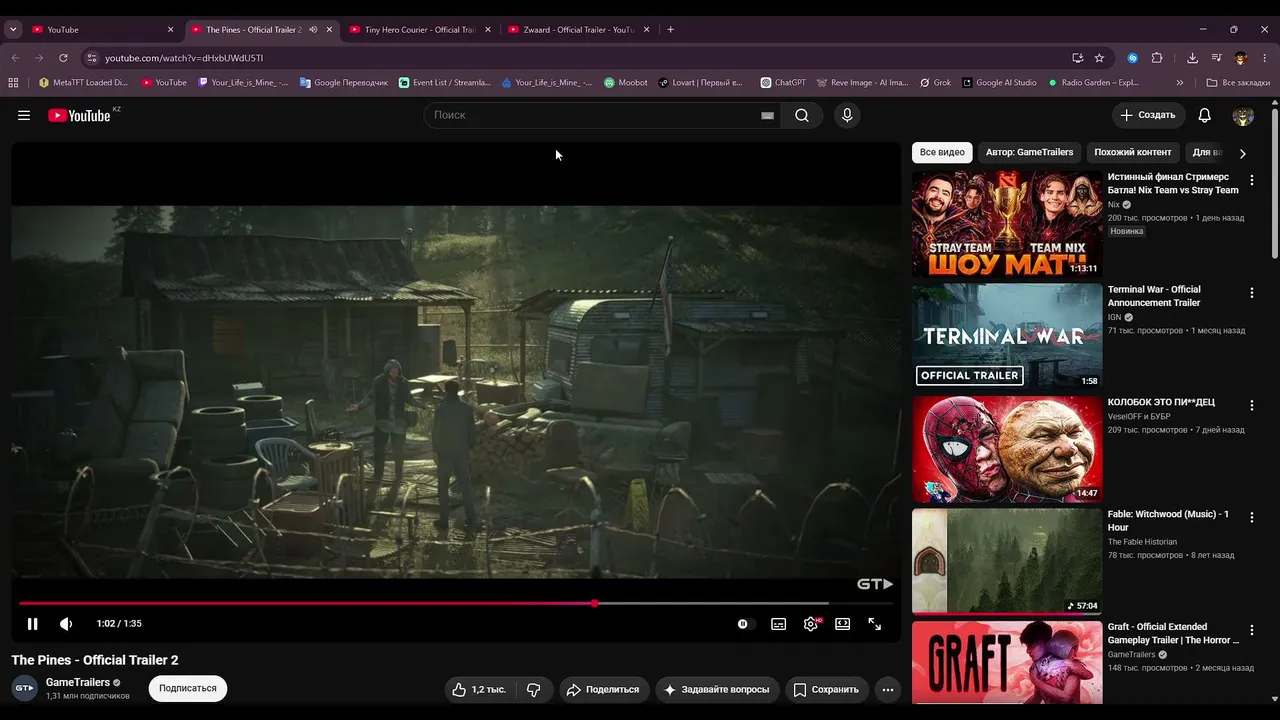
Task: Mute The Pines tab audio icon
Action: tap(313, 30)
